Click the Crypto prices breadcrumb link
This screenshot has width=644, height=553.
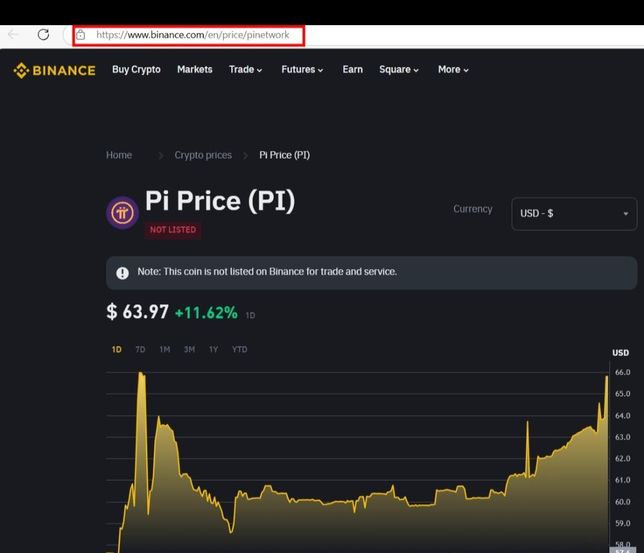point(203,155)
